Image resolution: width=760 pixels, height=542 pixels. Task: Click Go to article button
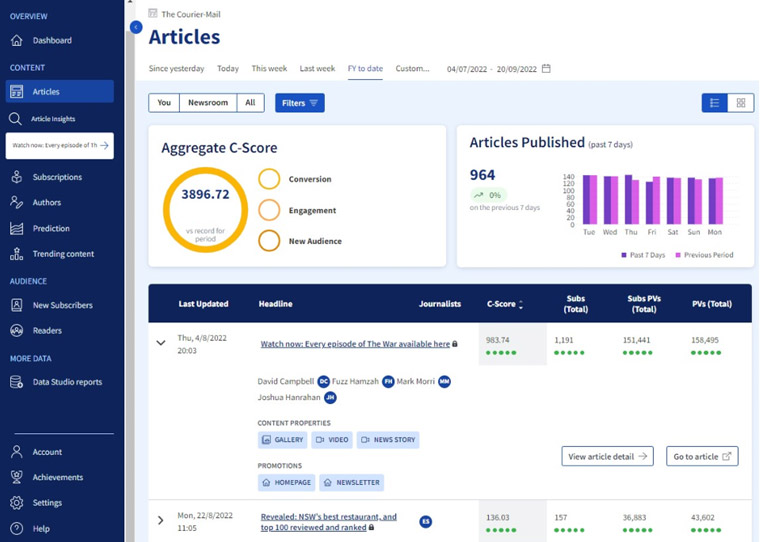[x=702, y=456]
